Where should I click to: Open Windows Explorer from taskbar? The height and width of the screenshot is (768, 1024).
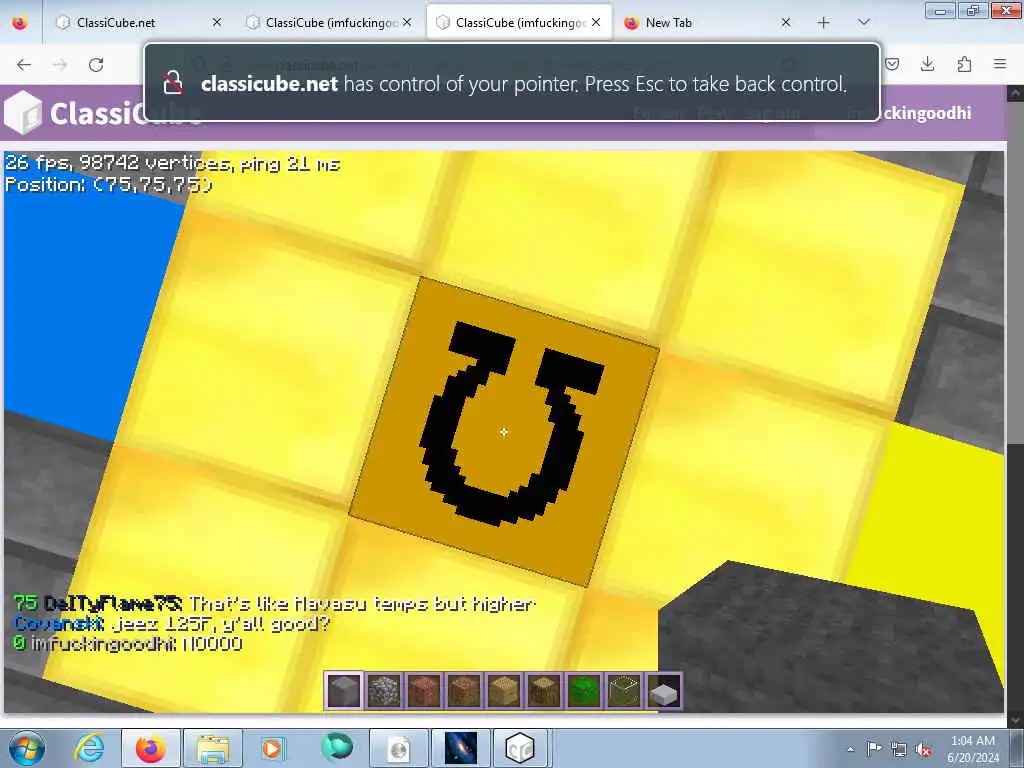212,748
